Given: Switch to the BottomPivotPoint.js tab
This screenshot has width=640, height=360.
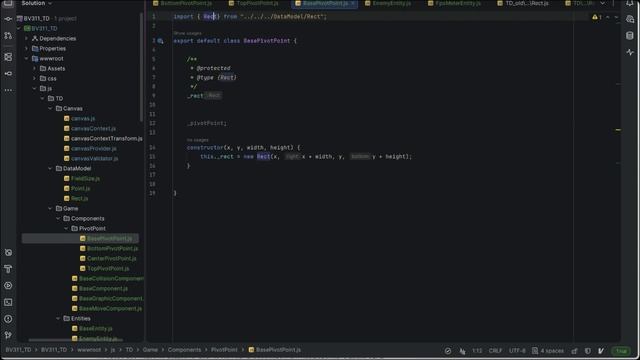Looking at the screenshot, I should tap(182, 3).
